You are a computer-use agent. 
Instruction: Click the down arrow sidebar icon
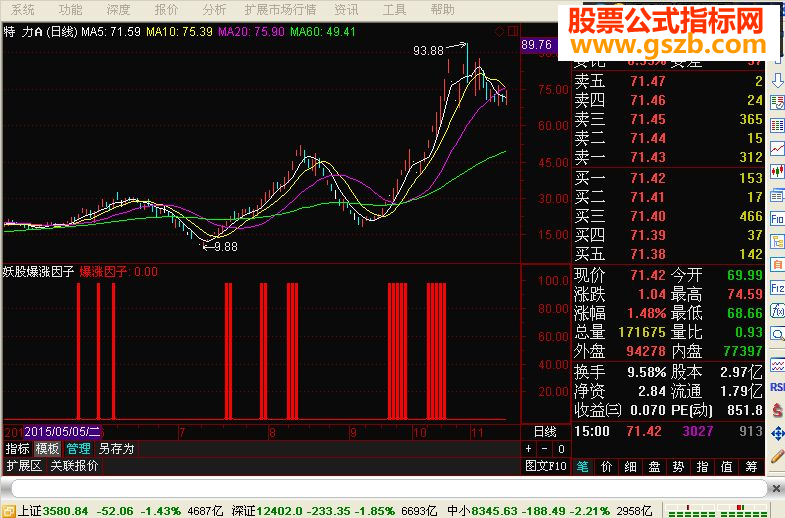777,80
